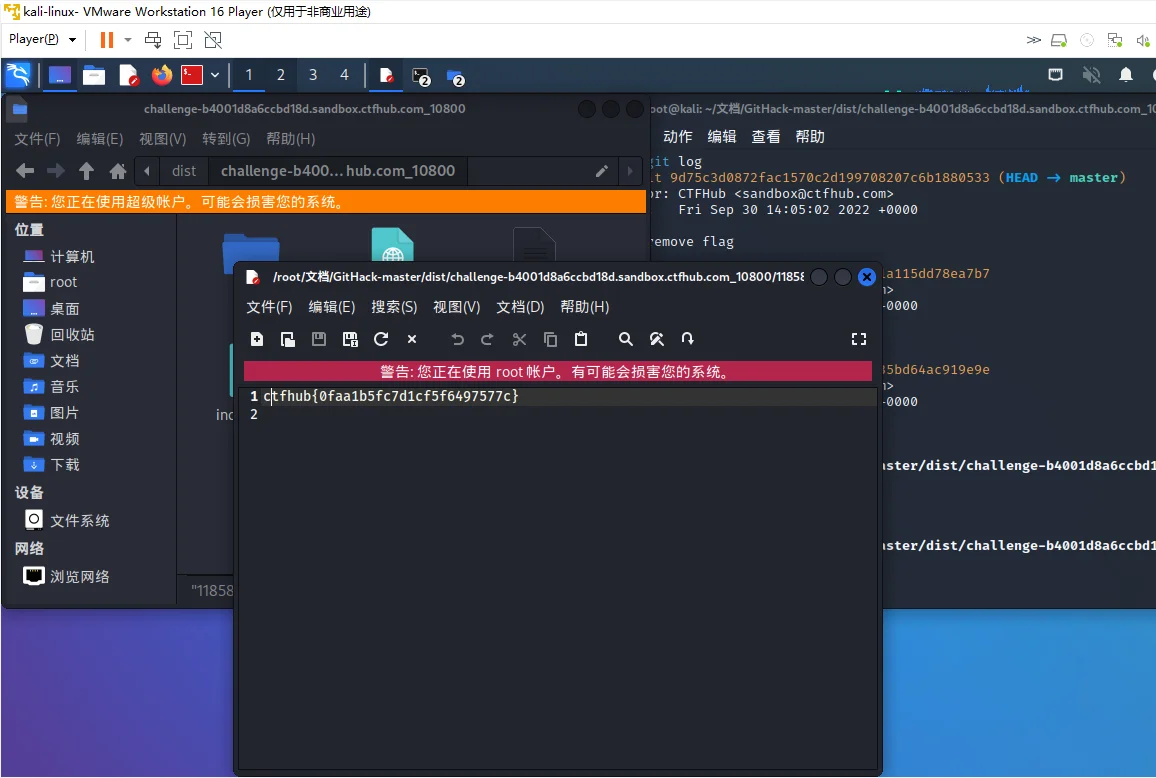Switch to workspace 3
Screen dimensions: 1156x778
[x=313, y=75]
